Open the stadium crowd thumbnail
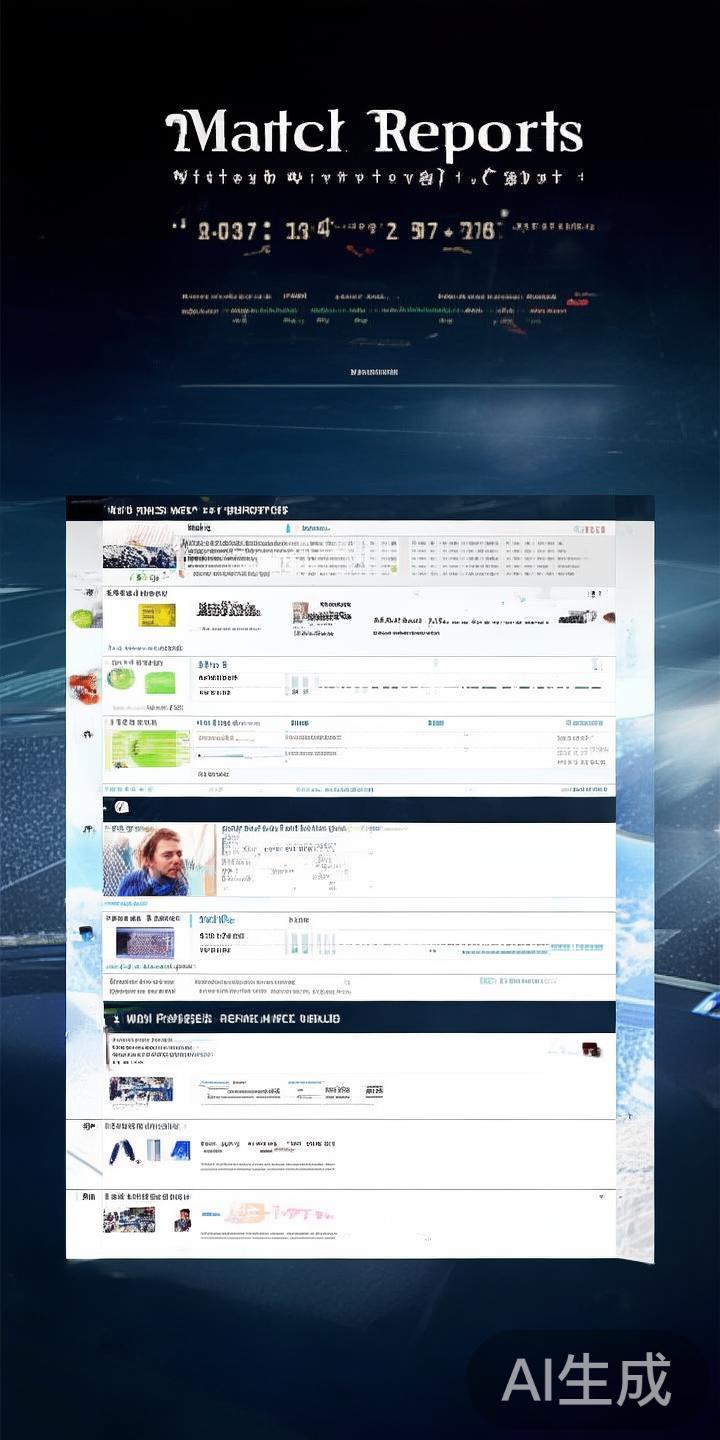Viewport: 720px width, 1440px height. (145, 942)
